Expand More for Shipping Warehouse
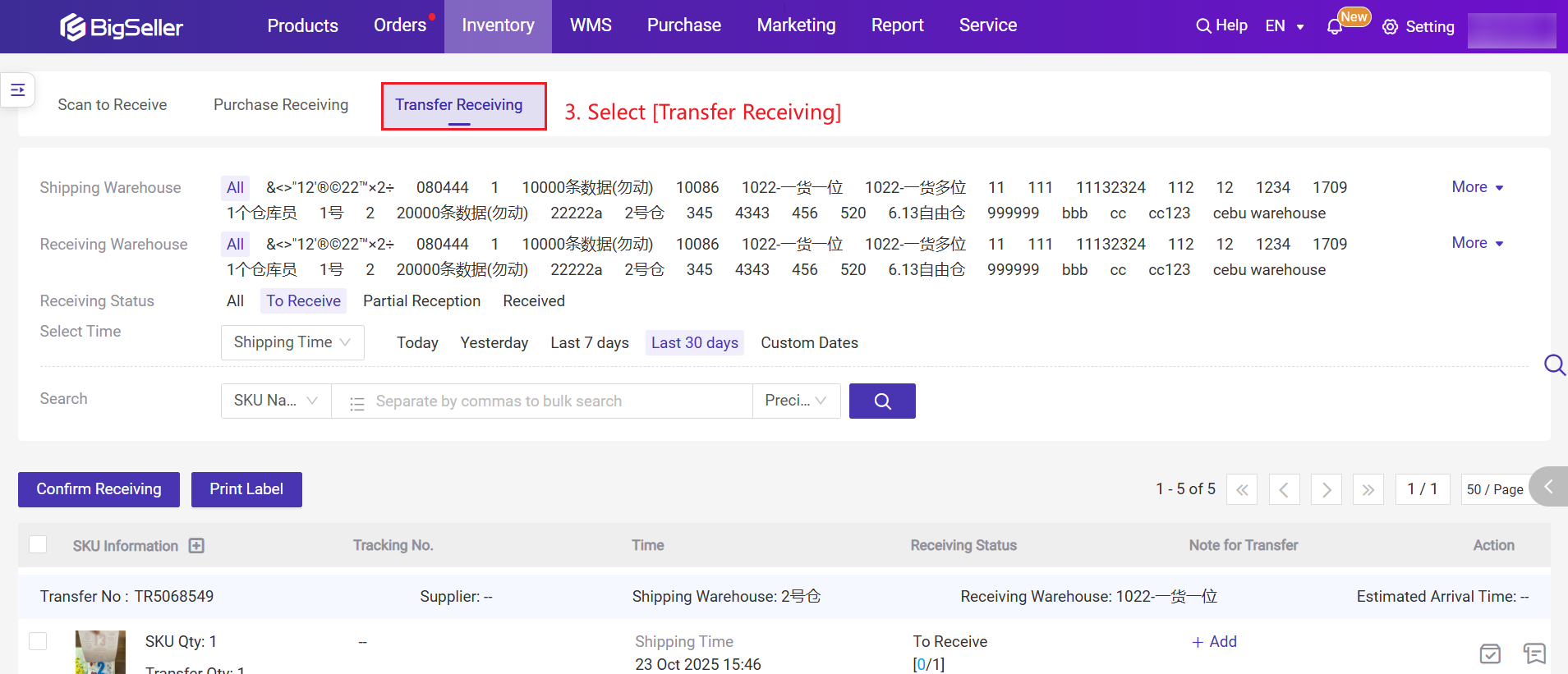This screenshot has width=1568, height=674. click(x=1477, y=187)
